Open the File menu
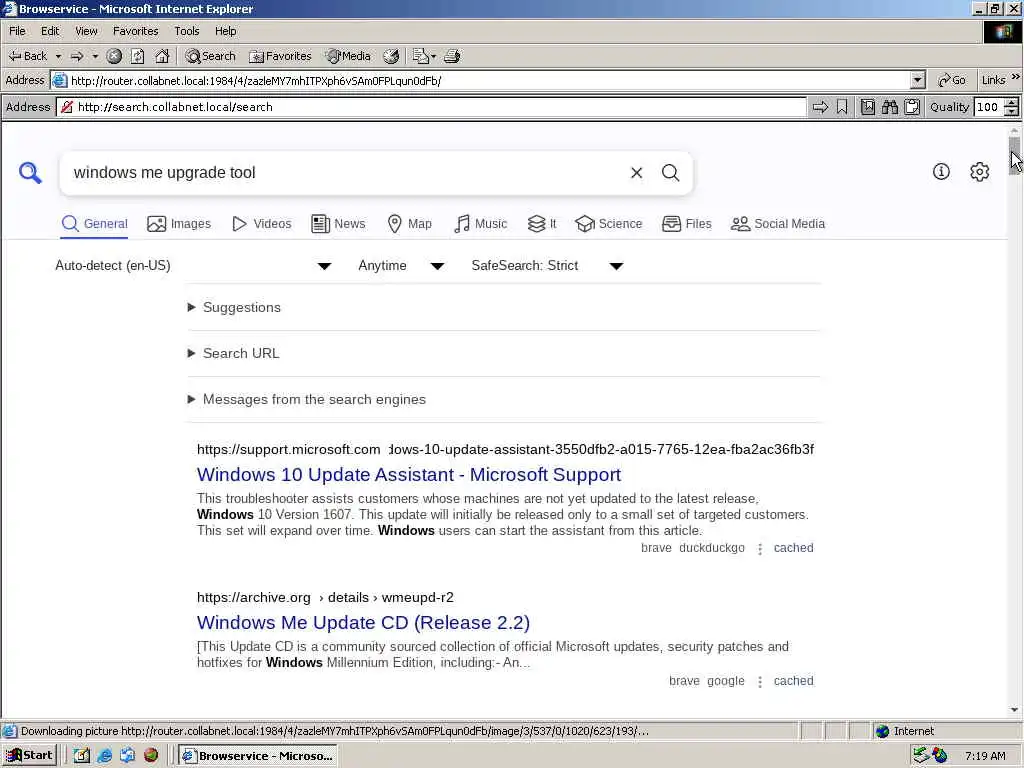1024x768 pixels. click(18, 31)
